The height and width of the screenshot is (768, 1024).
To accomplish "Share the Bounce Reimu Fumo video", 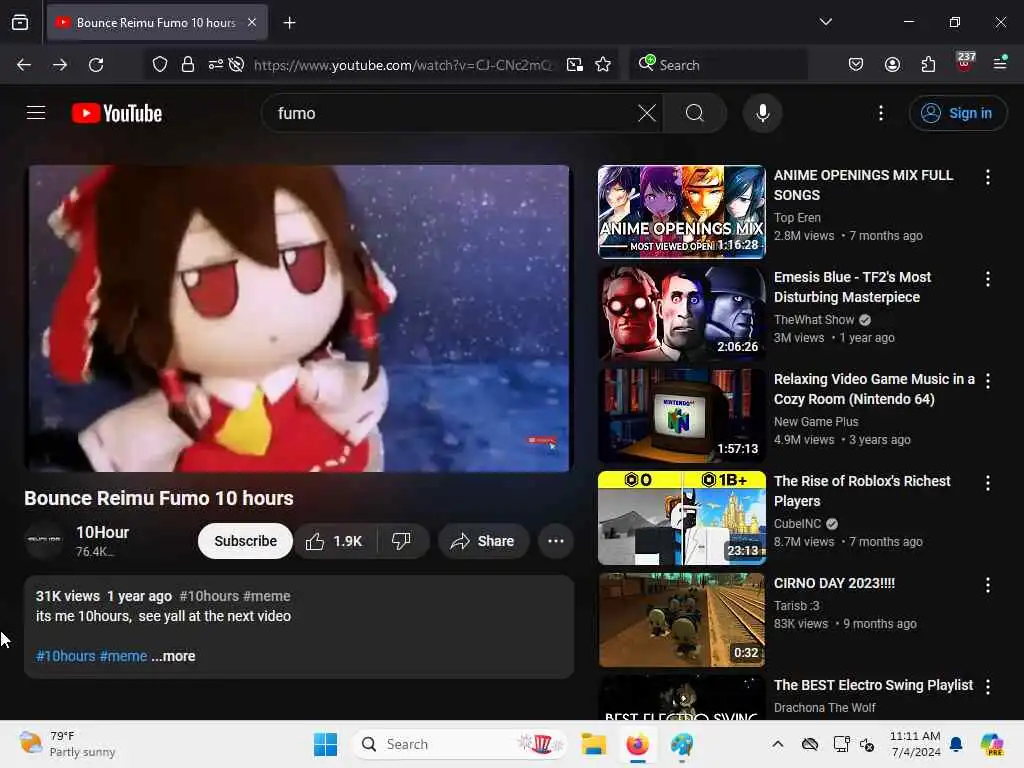I will [x=483, y=541].
